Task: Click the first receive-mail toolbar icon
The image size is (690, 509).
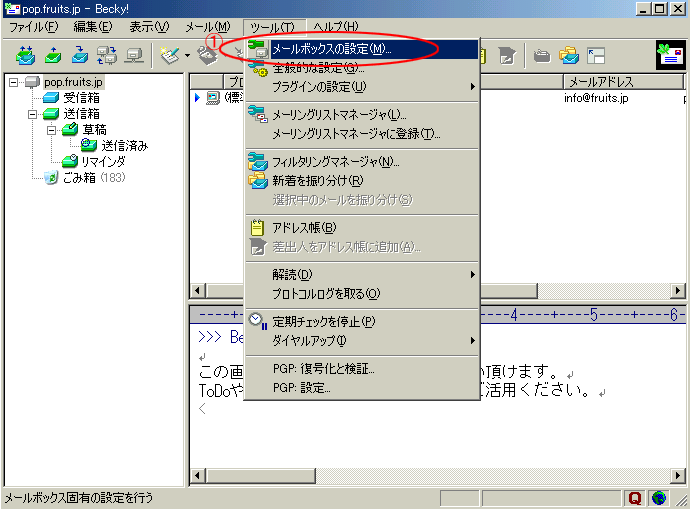Action: click(x=26, y=56)
